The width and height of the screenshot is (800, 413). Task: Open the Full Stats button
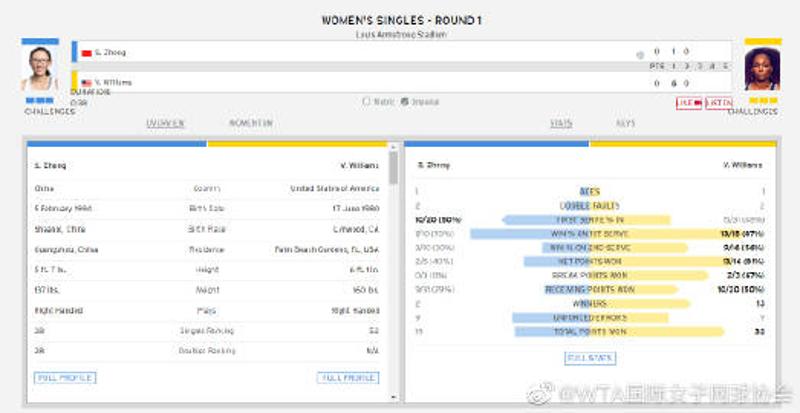(590, 358)
